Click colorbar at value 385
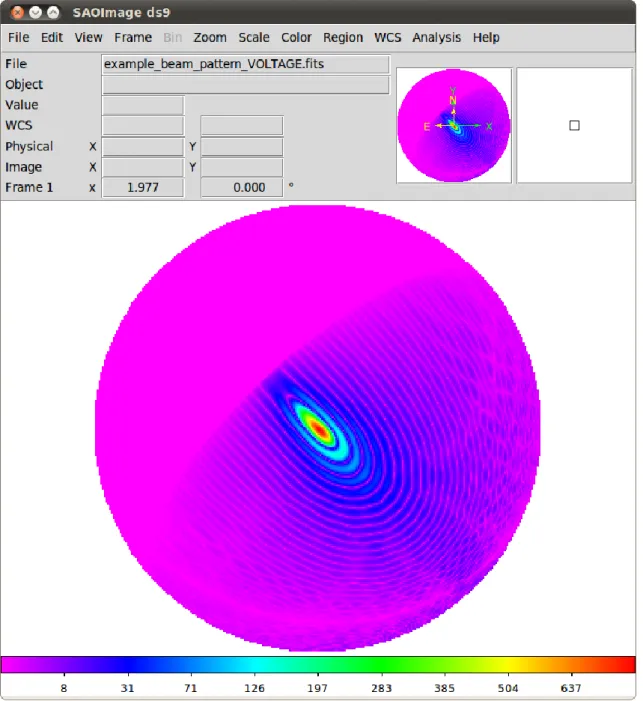 point(444,664)
